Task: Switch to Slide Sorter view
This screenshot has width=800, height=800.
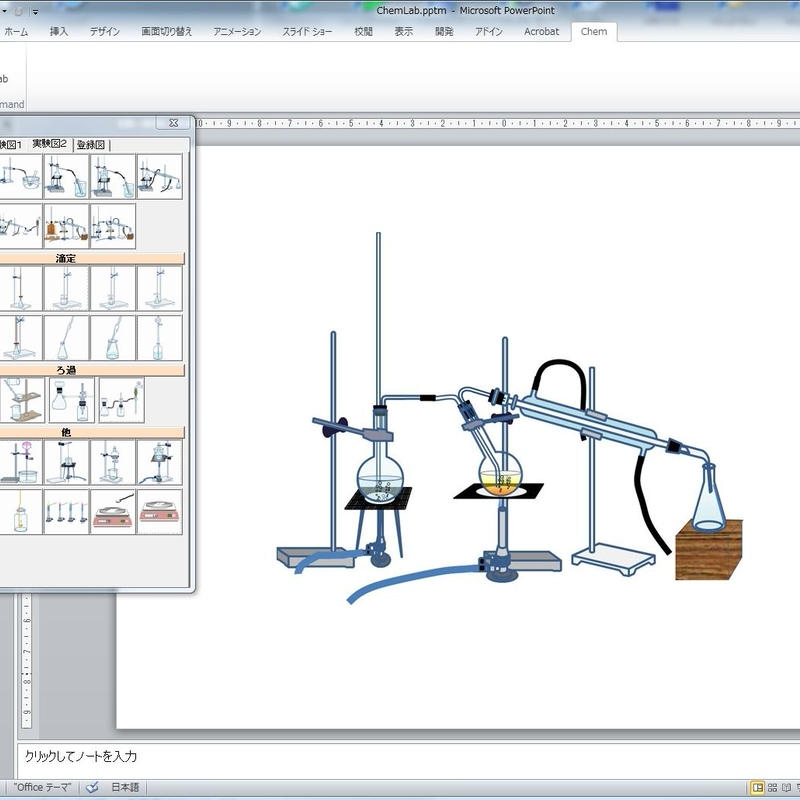Action: tap(772, 787)
